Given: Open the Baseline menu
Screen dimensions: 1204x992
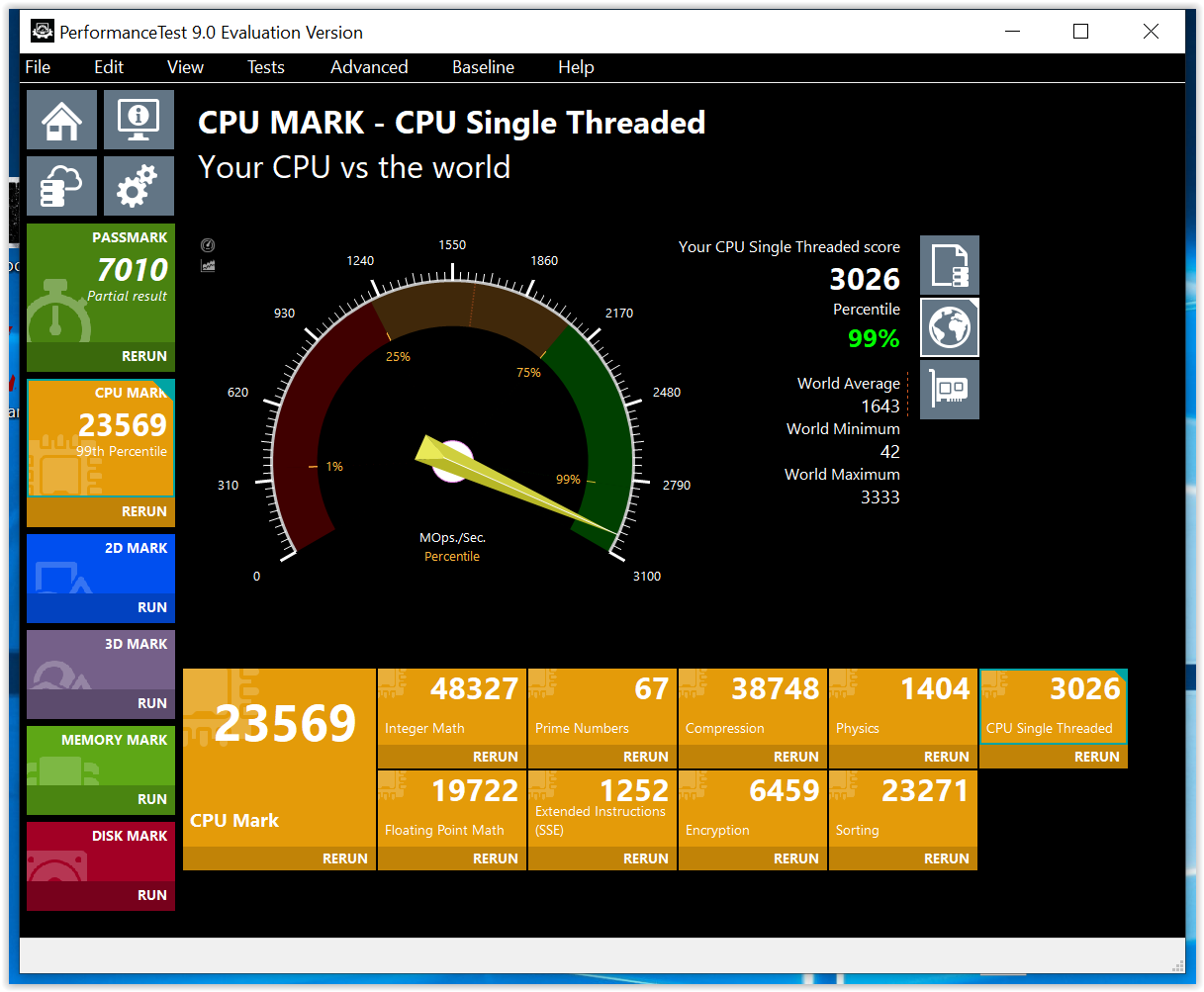Looking at the screenshot, I should pyautogui.click(x=484, y=67).
